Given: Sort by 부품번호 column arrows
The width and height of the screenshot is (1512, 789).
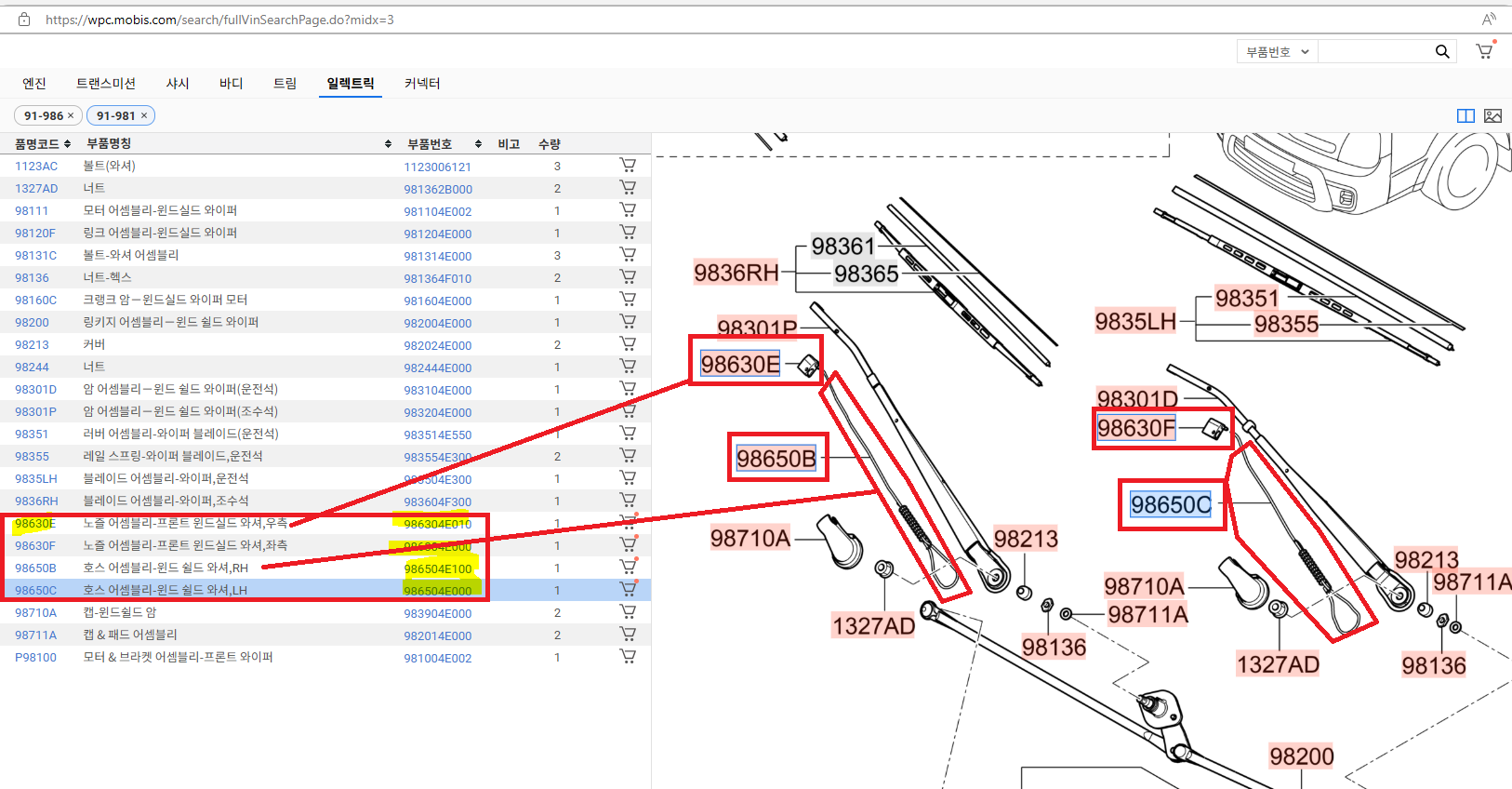Looking at the screenshot, I should (x=478, y=144).
